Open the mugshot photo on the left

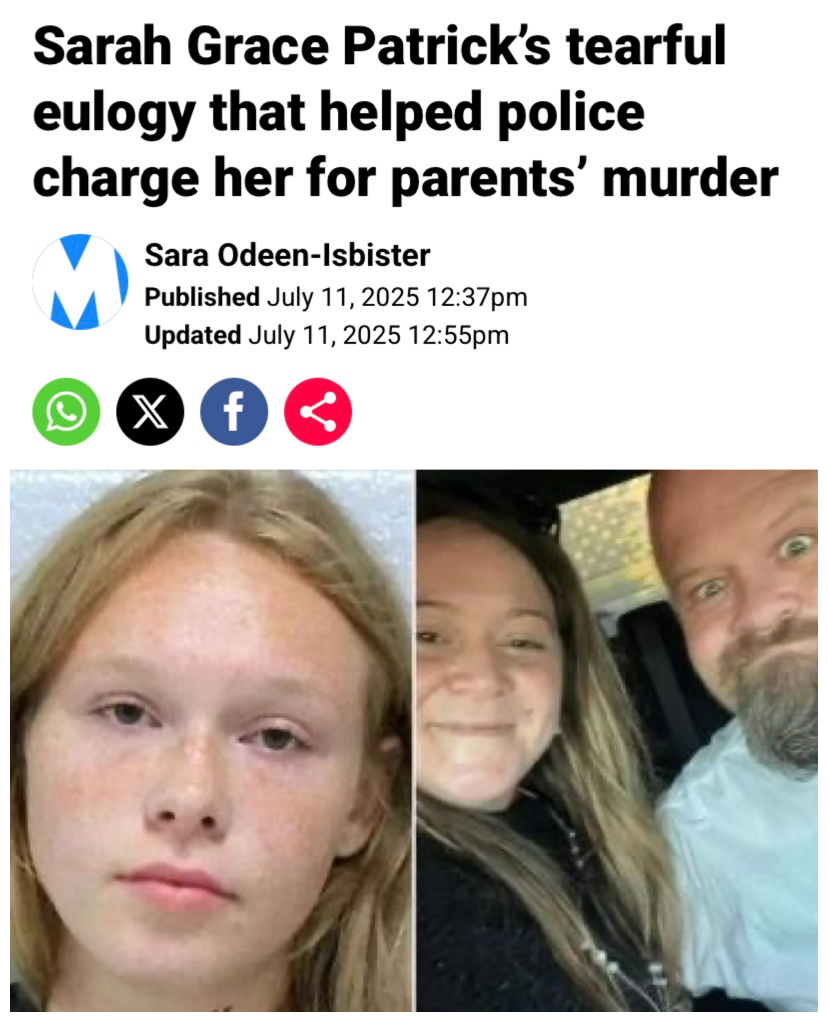211,740
